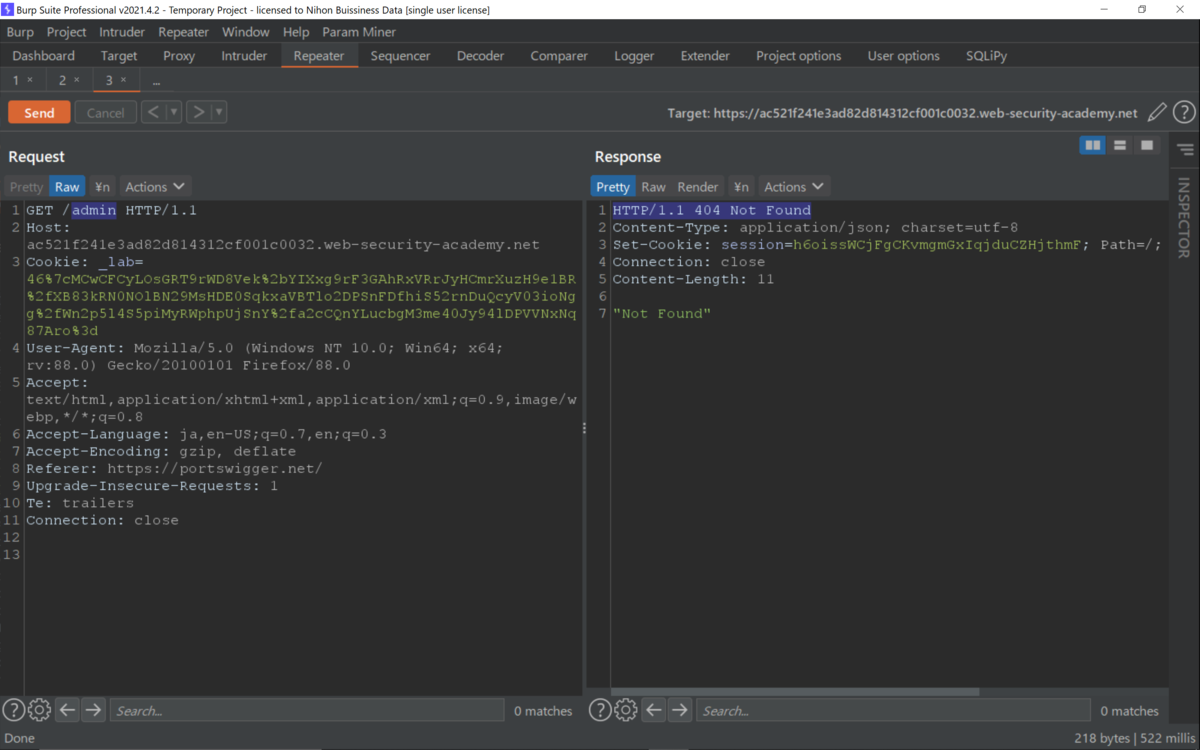Switch to the Dashboard tab
The image size is (1200, 750).
pyautogui.click(x=44, y=56)
